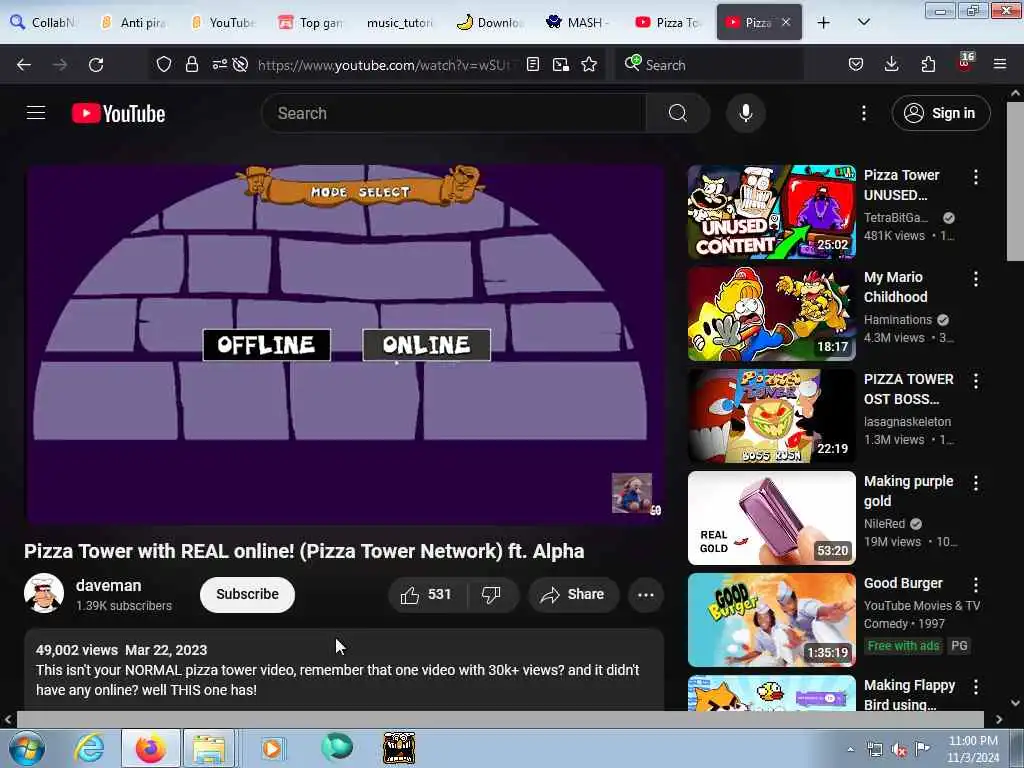Open a new browser tab with plus
The width and height of the screenshot is (1024, 768).
[x=824, y=23]
